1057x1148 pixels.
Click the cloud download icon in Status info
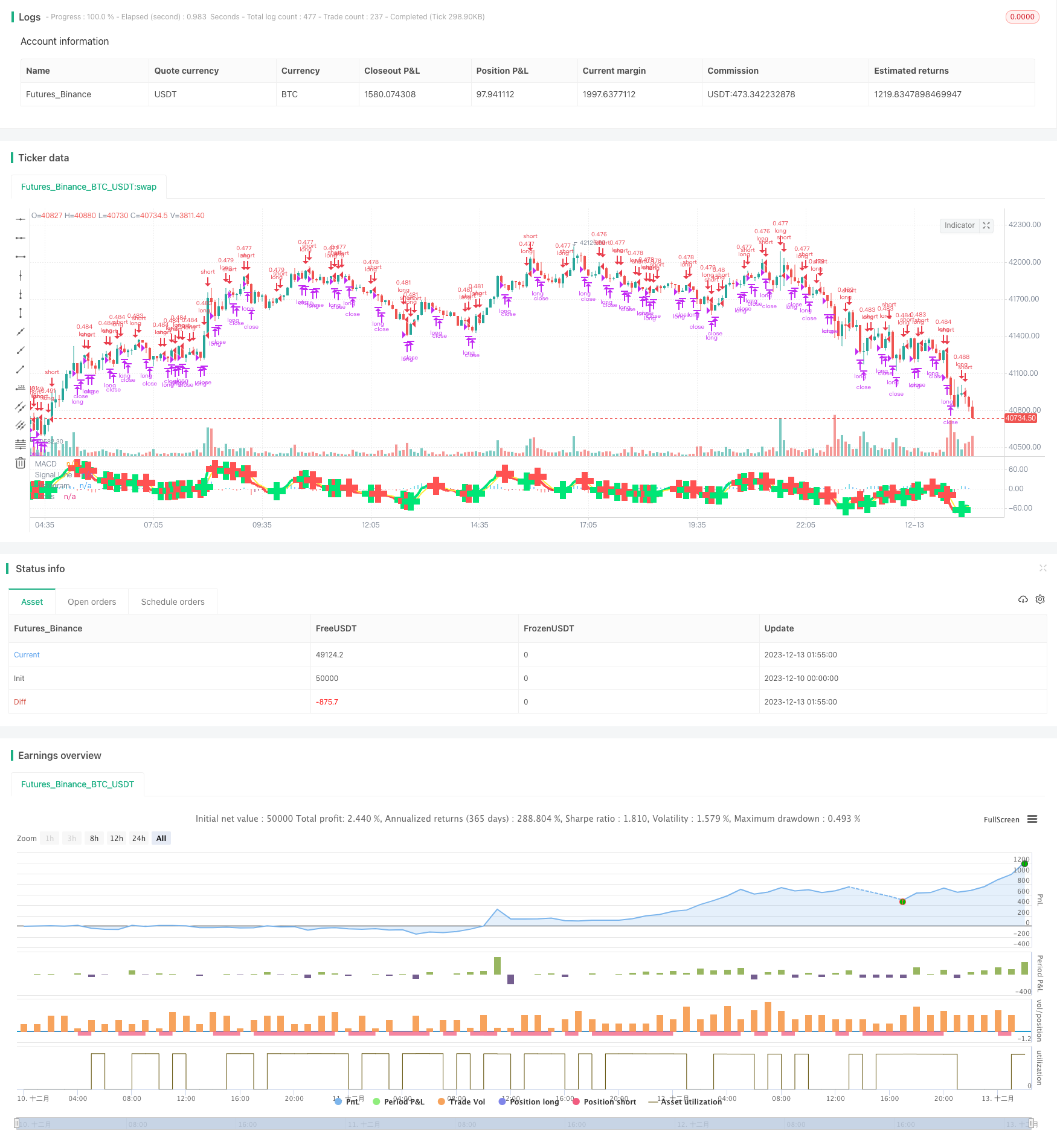click(1023, 599)
